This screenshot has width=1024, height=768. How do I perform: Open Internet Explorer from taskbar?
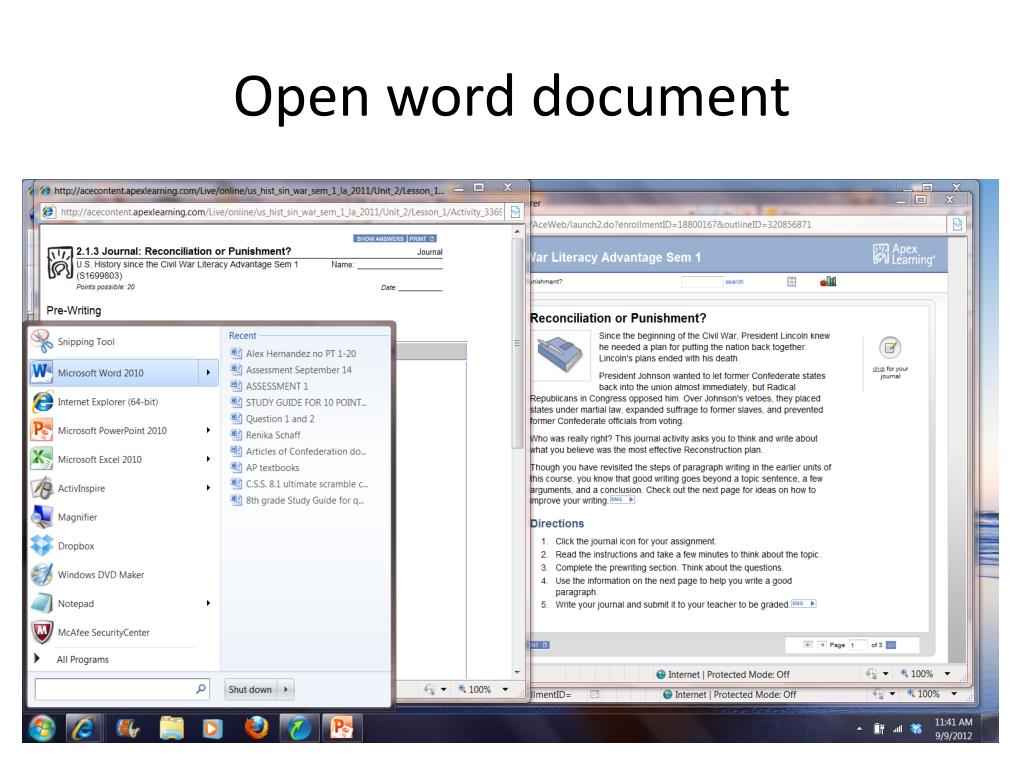(84, 728)
